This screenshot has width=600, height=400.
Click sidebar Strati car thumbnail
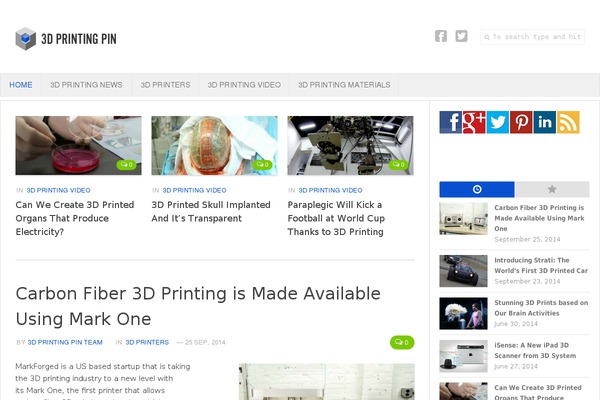click(x=463, y=271)
